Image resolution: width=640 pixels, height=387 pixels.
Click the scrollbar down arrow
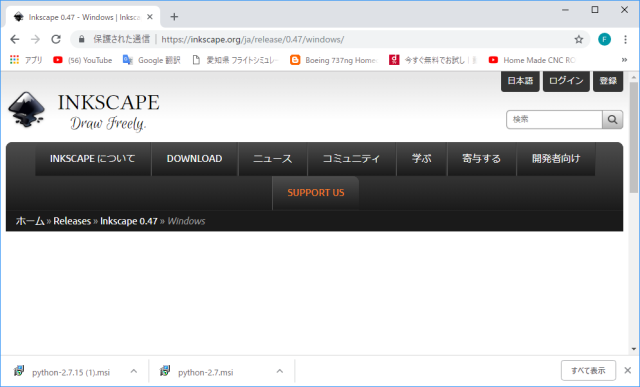[633, 349]
